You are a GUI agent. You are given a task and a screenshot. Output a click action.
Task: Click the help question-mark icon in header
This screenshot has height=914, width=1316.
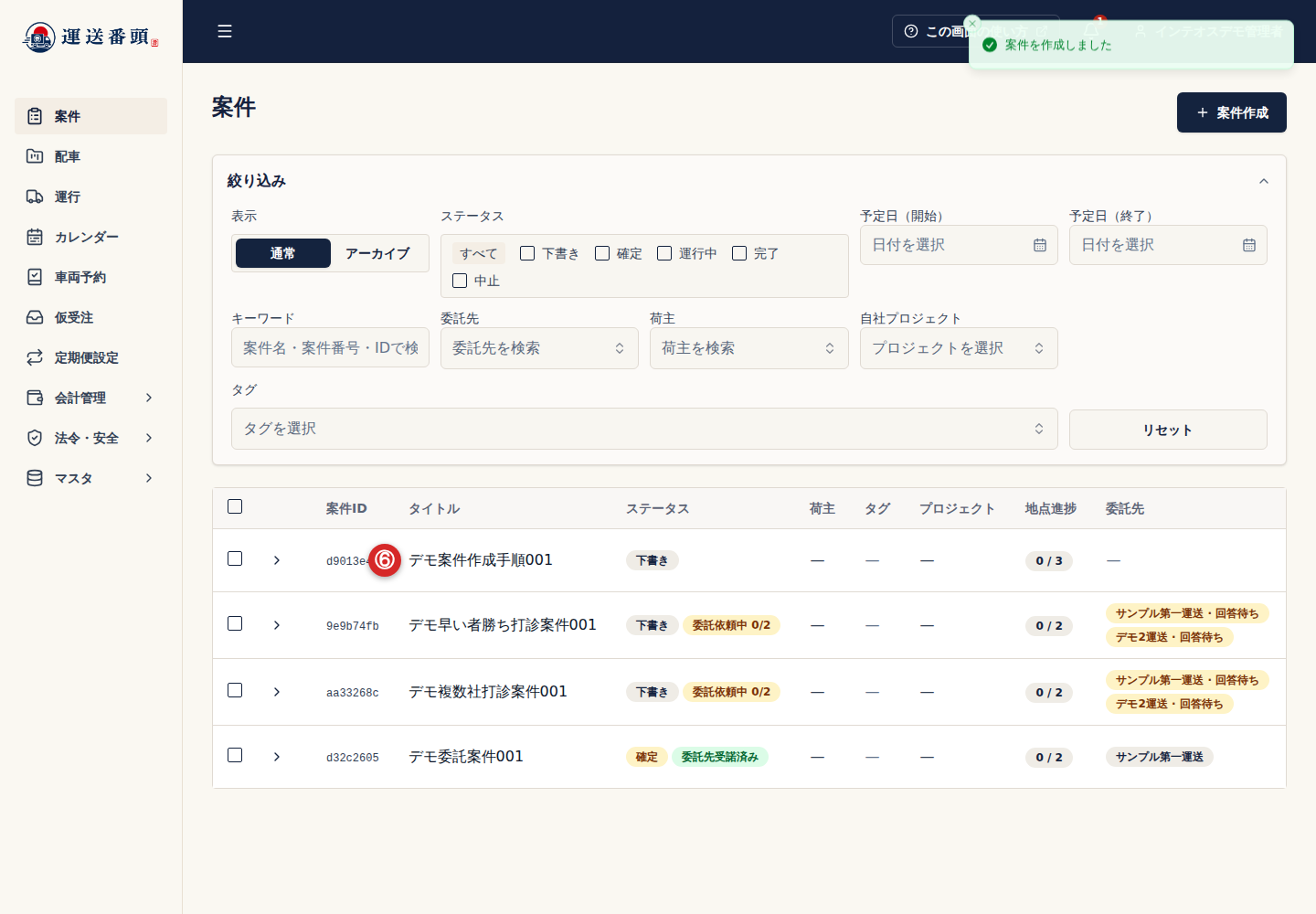[911, 31]
